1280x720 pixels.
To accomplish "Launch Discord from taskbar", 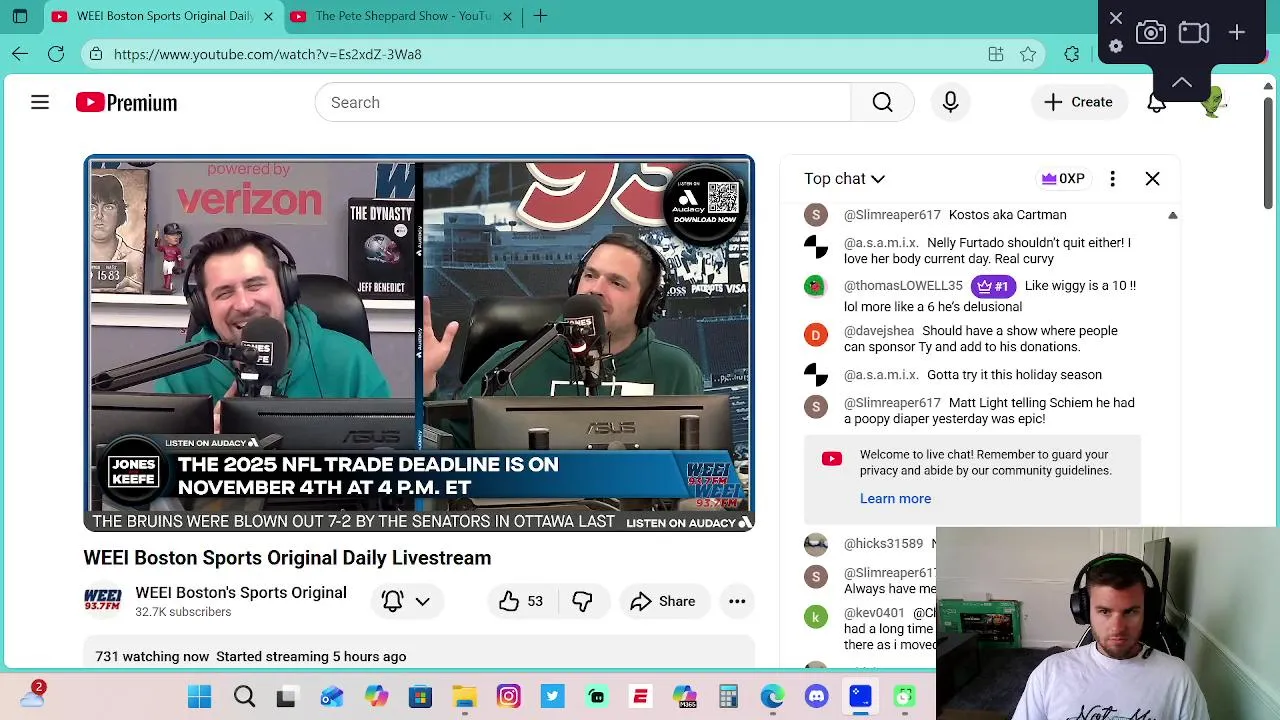I will pos(817,697).
